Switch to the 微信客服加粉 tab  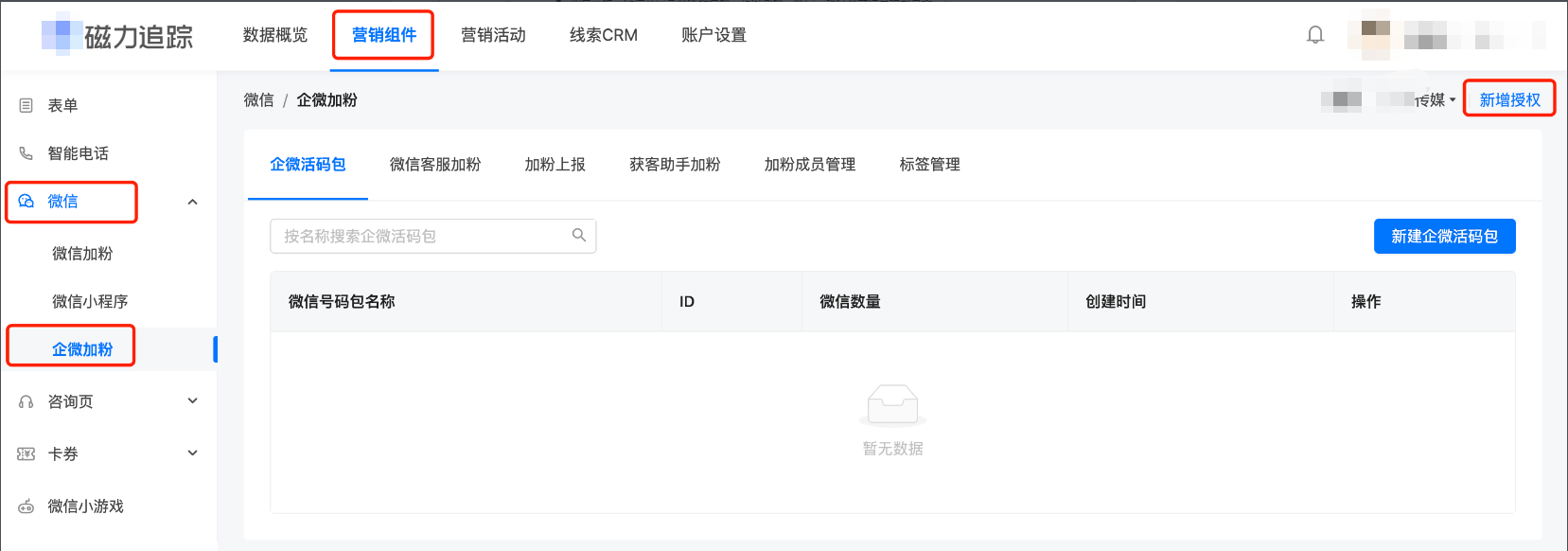click(x=435, y=165)
